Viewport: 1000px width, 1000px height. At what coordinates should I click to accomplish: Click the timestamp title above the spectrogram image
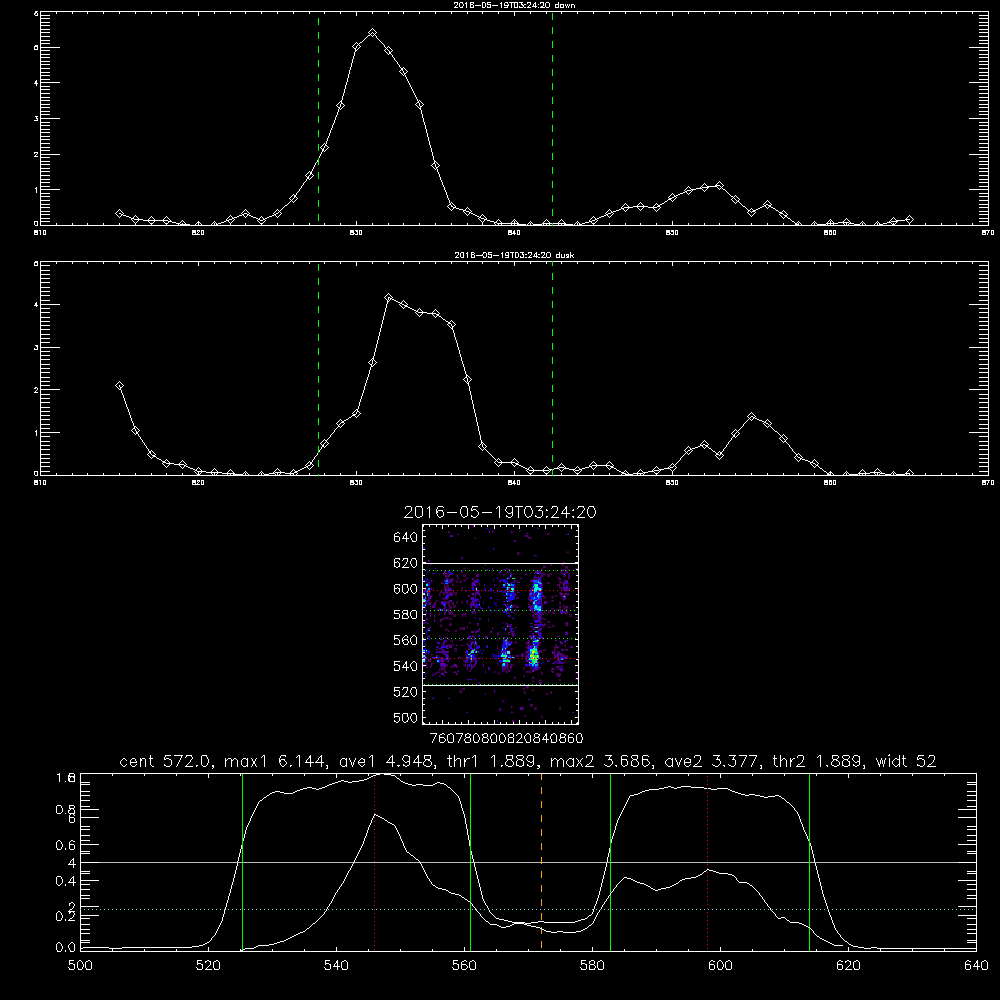(500, 513)
